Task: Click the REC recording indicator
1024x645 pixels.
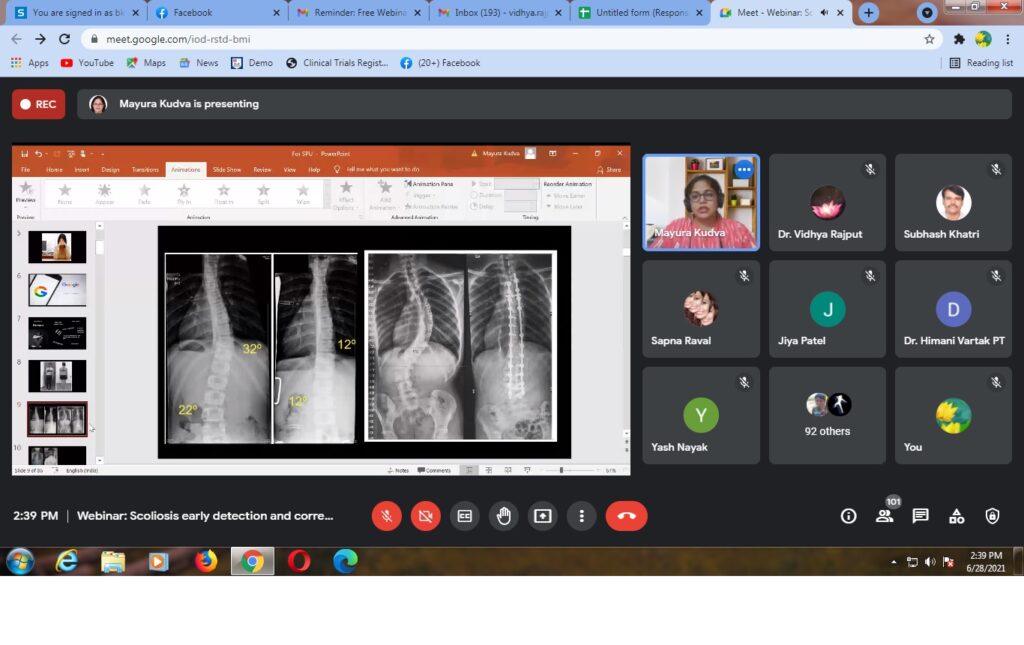Action: [x=39, y=104]
